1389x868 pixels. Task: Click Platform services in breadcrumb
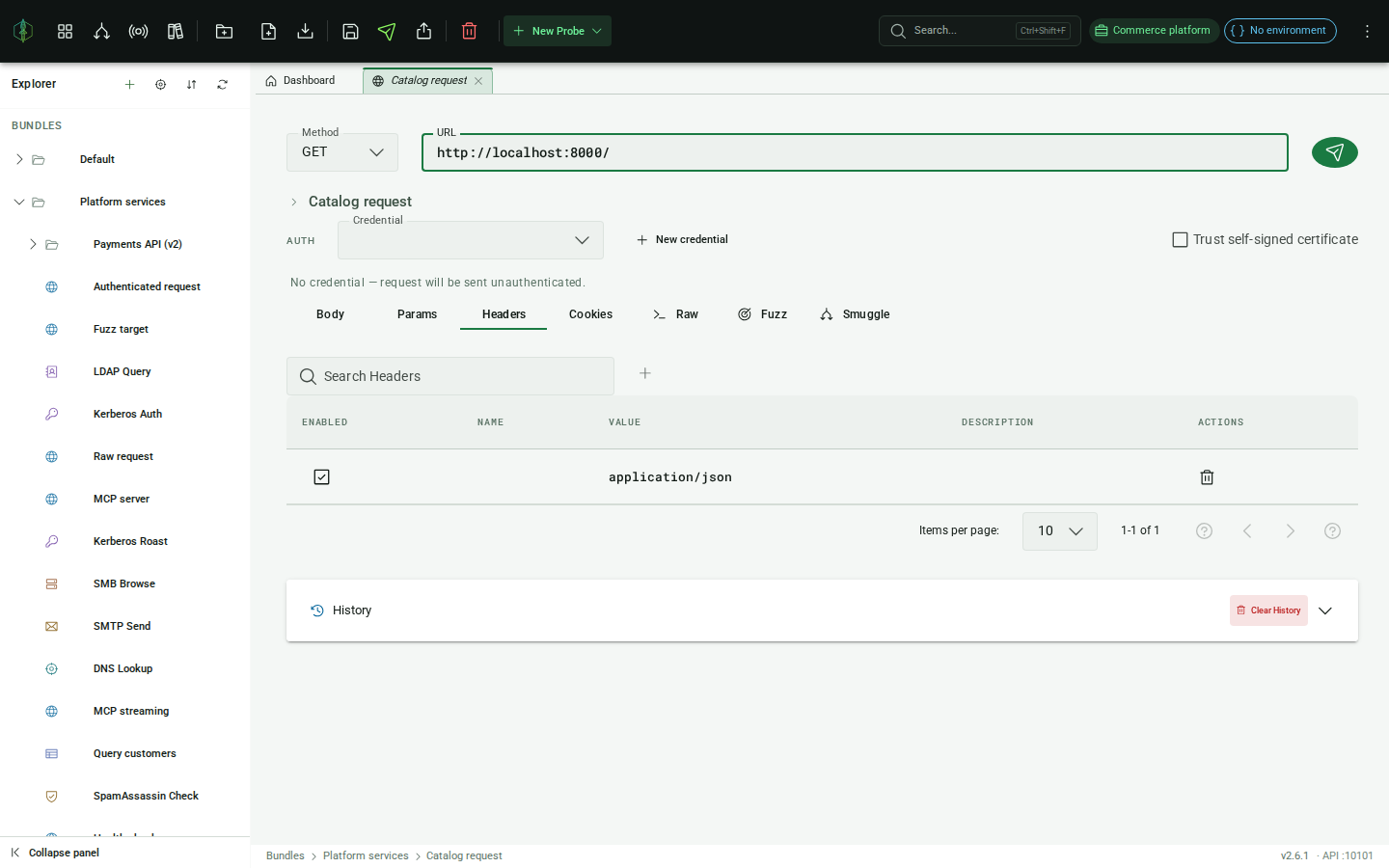[366, 855]
